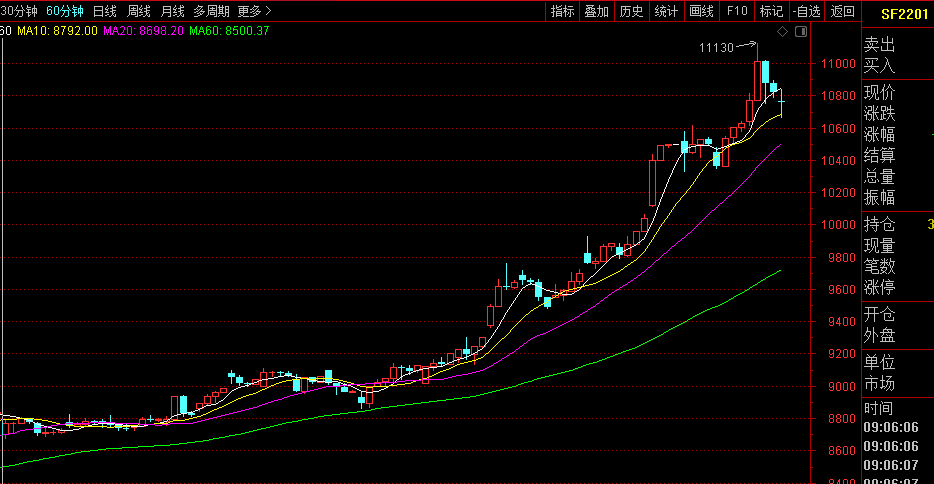Click the 返回 back button
This screenshot has width=934, height=484.
coord(843,11)
